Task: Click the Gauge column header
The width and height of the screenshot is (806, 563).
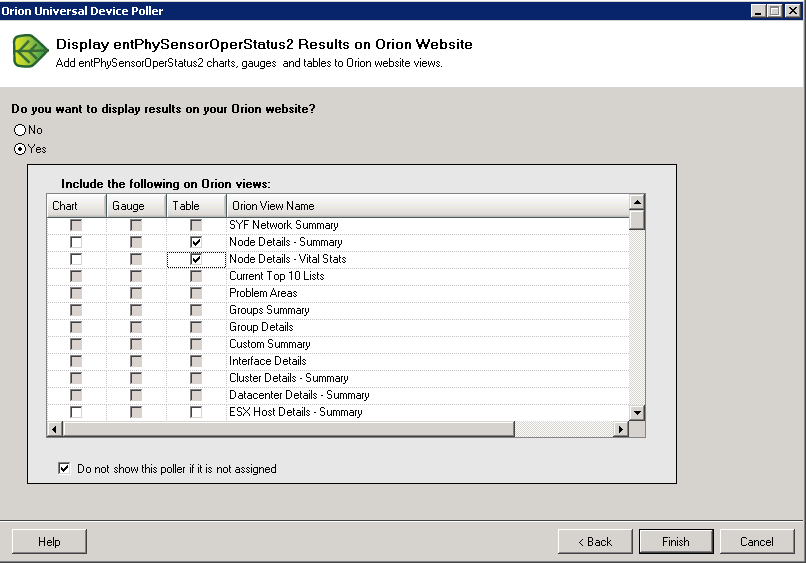Action: [136, 206]
